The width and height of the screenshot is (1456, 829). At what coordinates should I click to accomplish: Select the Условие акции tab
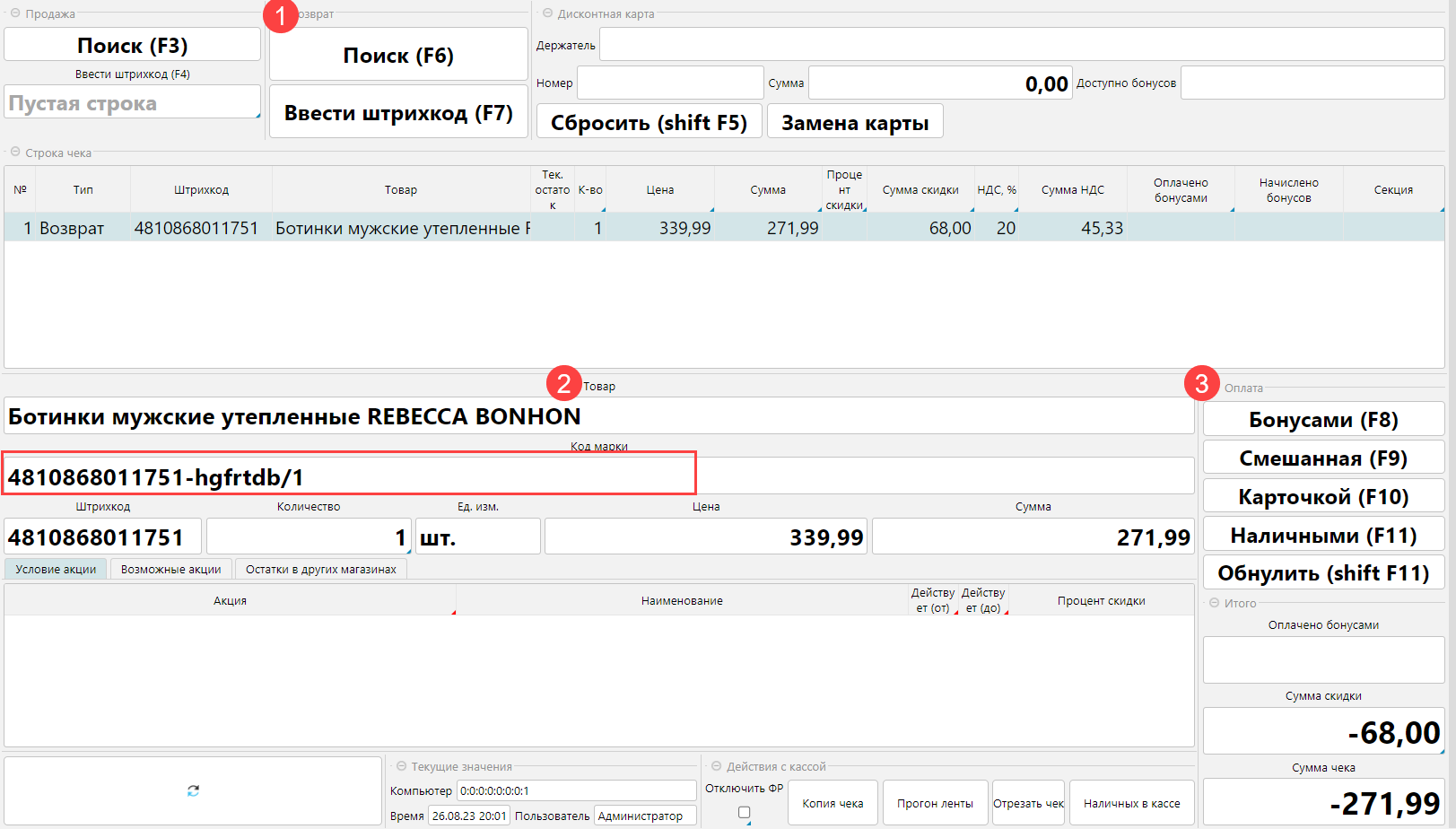point(56,569)
